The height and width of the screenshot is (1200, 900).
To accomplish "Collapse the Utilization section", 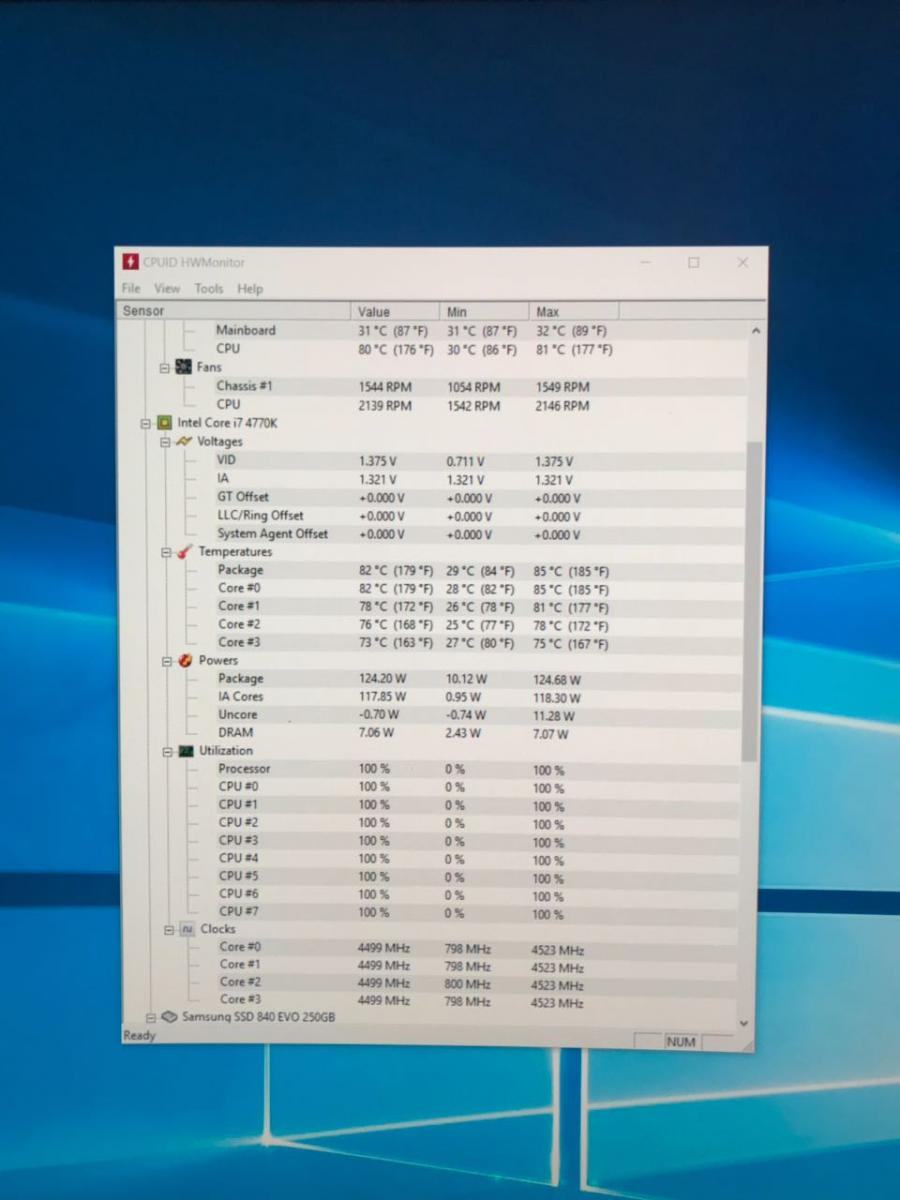I will point(168,751).
